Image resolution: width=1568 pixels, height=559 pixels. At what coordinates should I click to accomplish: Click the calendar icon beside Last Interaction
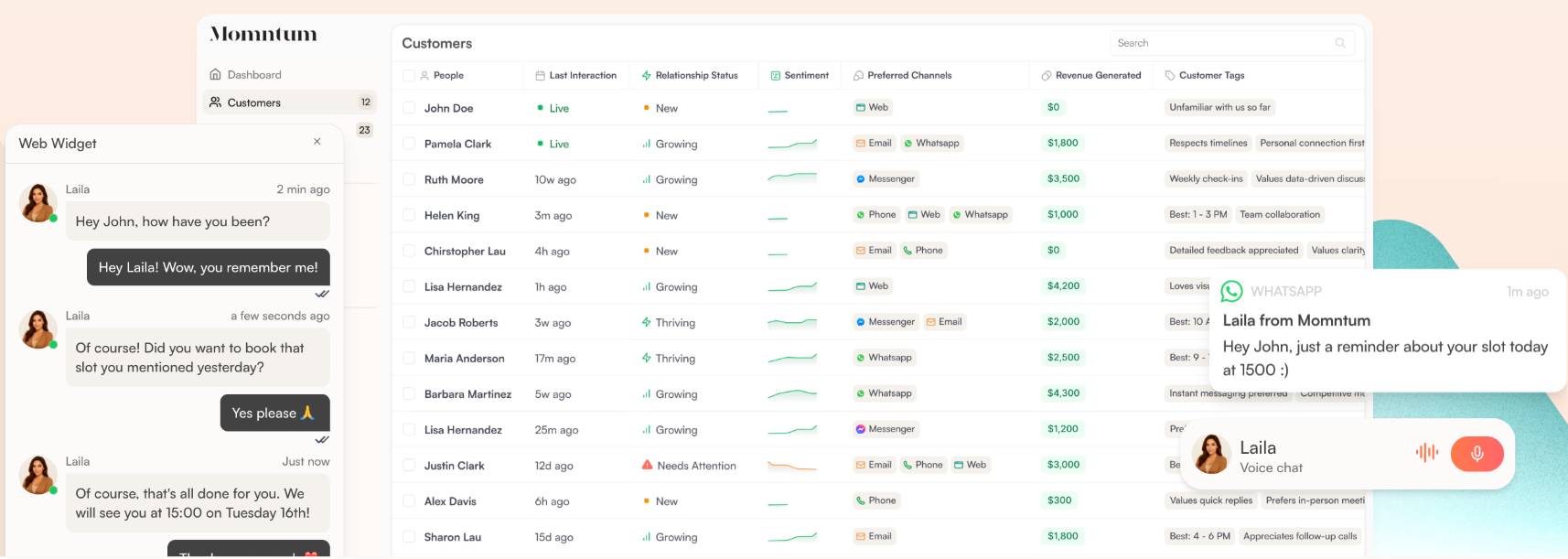click(x=540, y=76)
